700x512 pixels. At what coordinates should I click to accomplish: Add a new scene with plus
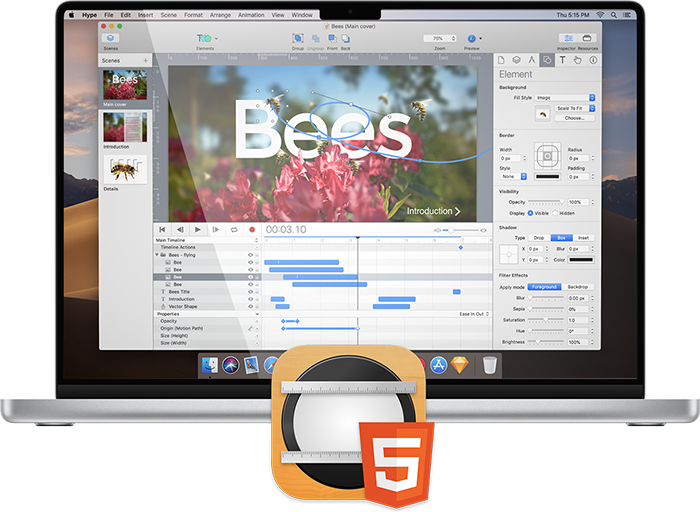pyautogui.click(x=146, y=60)
